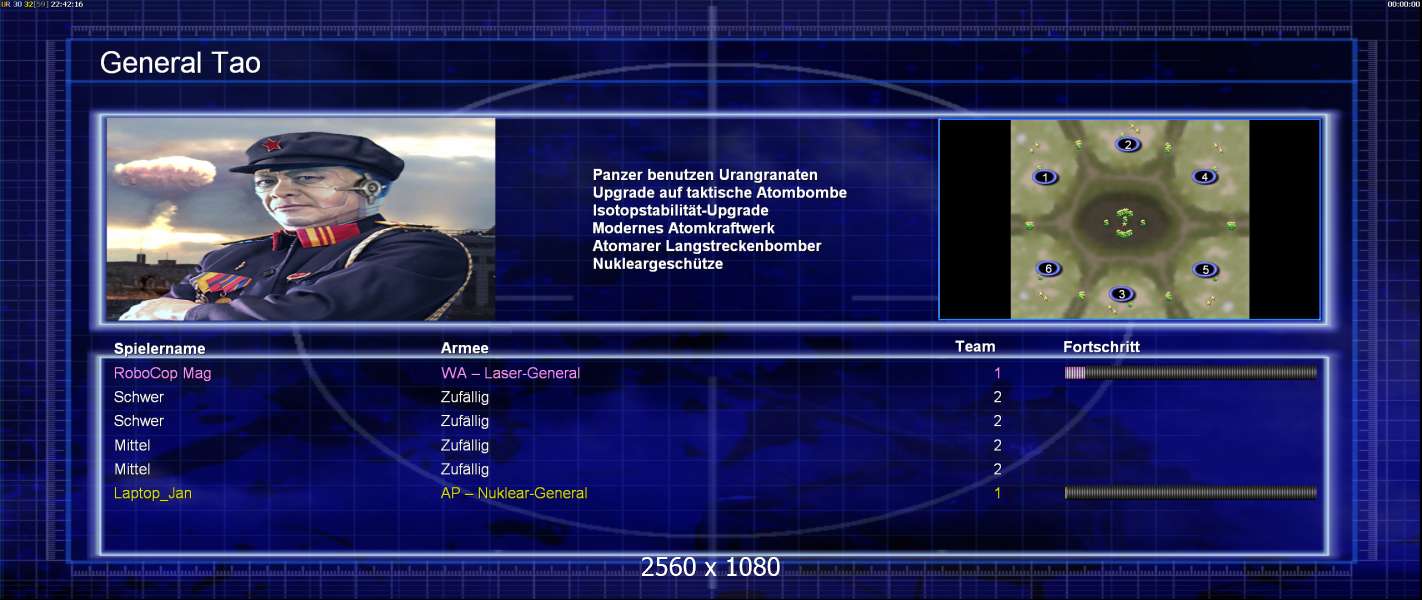Select start position 2 on the minimap
The width and height of the screenshot is (1422, 600).
click(x=1128, y=144)
